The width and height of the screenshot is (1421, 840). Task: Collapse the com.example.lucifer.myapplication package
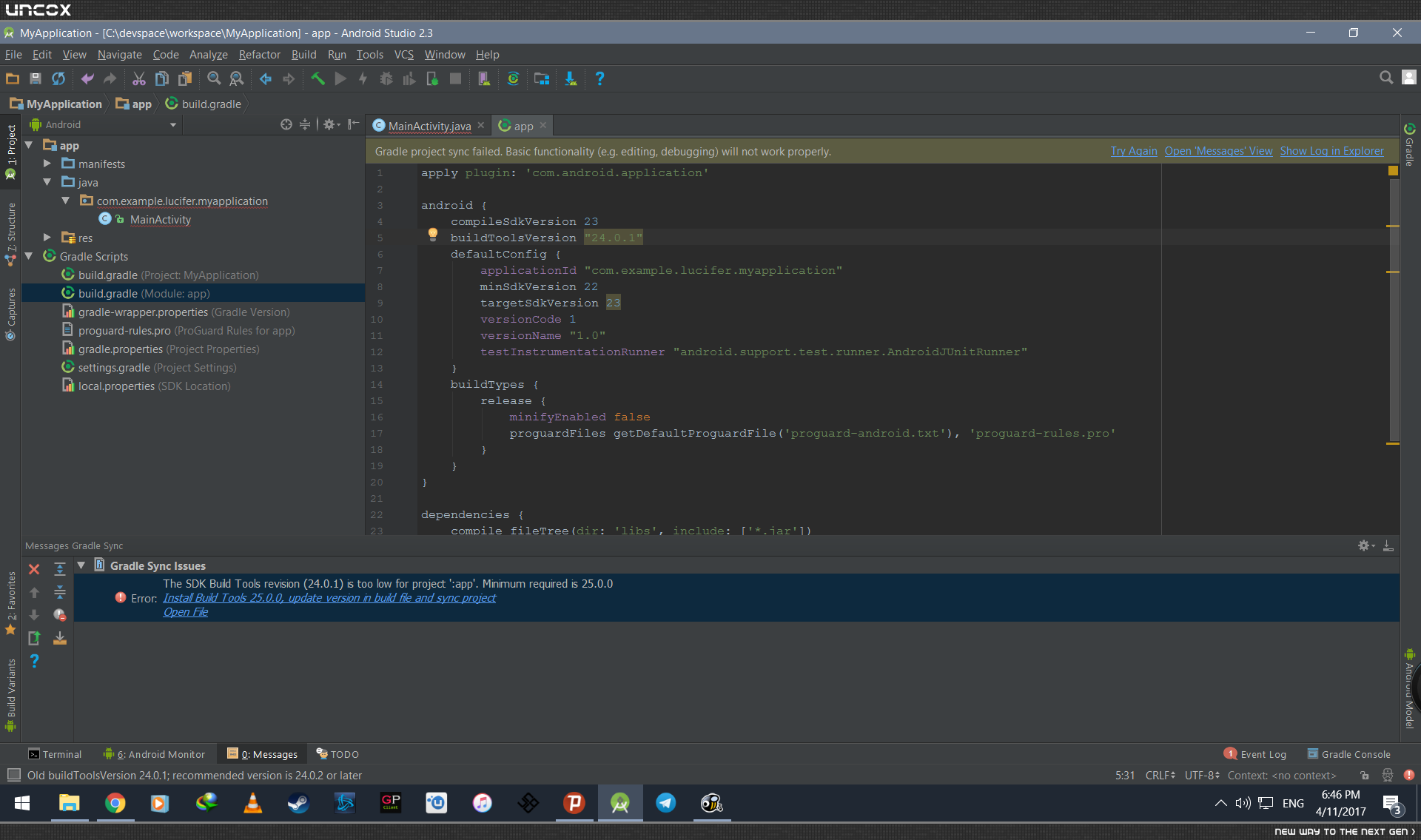click(x=66, y=201)
